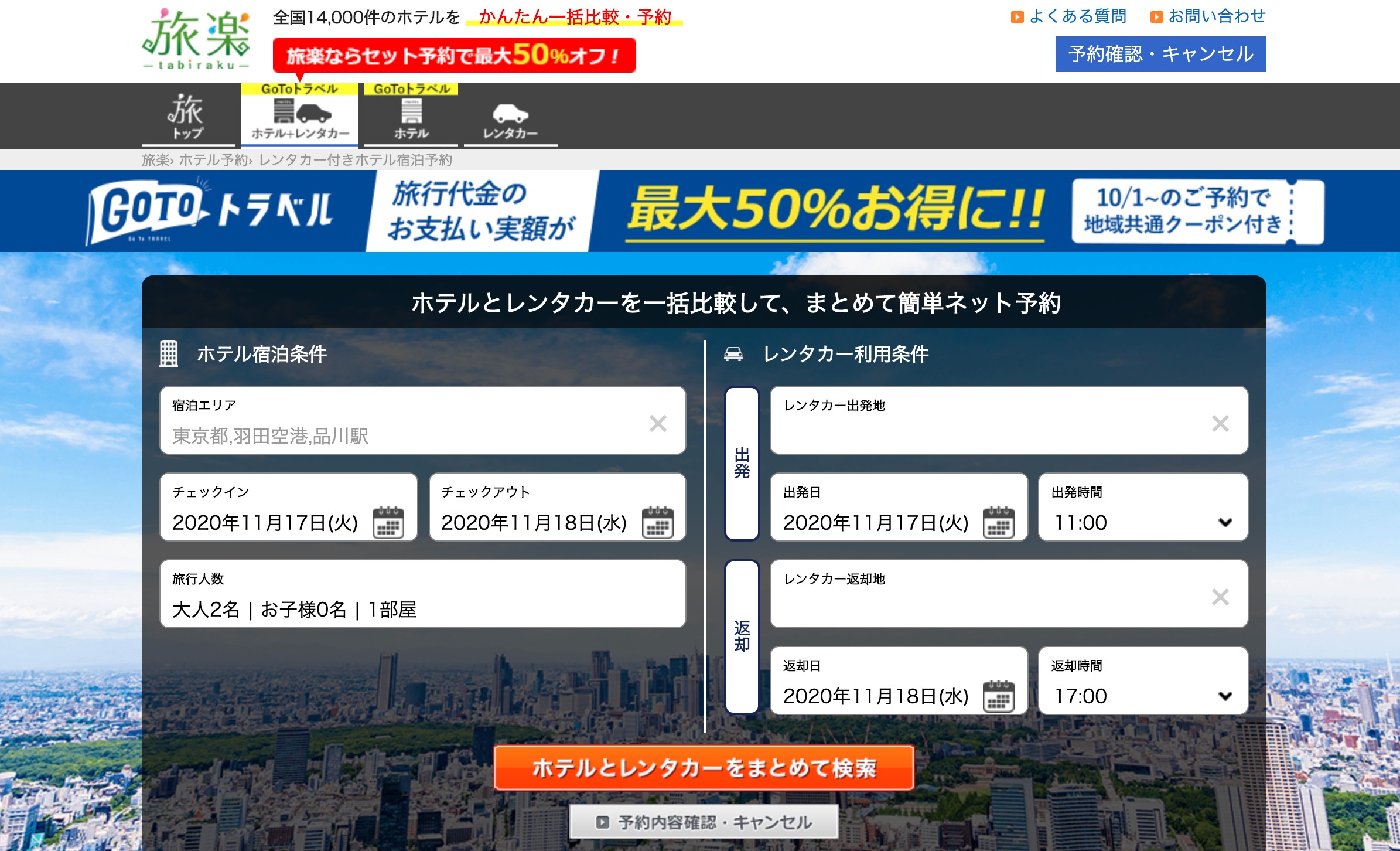Switch to the ホテル tab

pyautogui.click(x=411, y=115)
